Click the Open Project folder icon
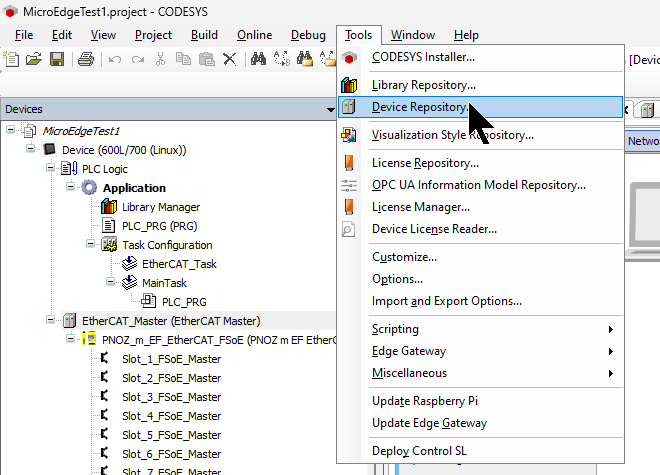 point(34,59)
